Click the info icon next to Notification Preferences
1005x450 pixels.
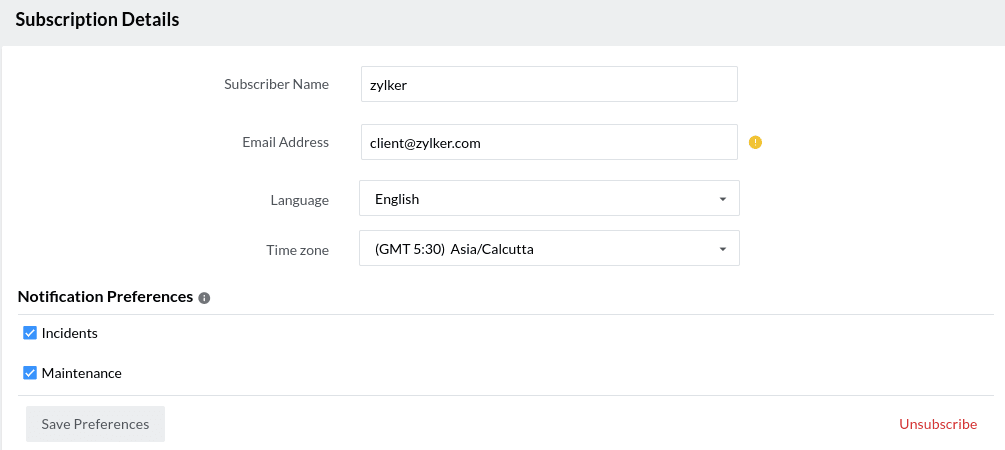[204, 298]
